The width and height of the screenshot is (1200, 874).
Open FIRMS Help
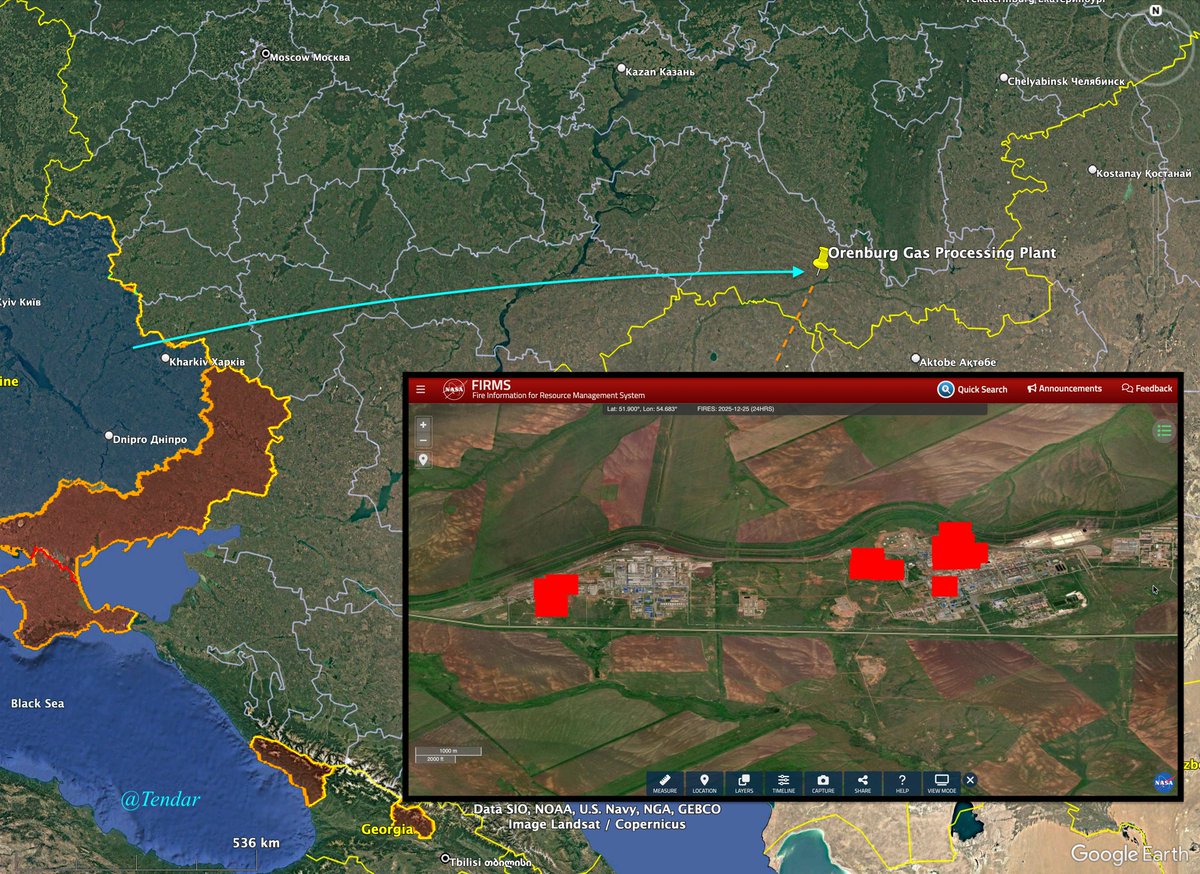(901, 782)
